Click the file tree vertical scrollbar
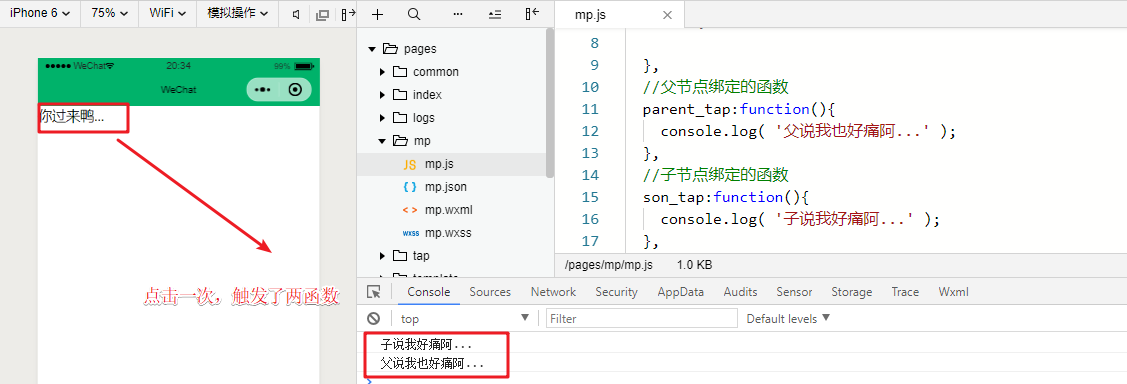Screen dimensions: 1127x384 pos(550,103)
